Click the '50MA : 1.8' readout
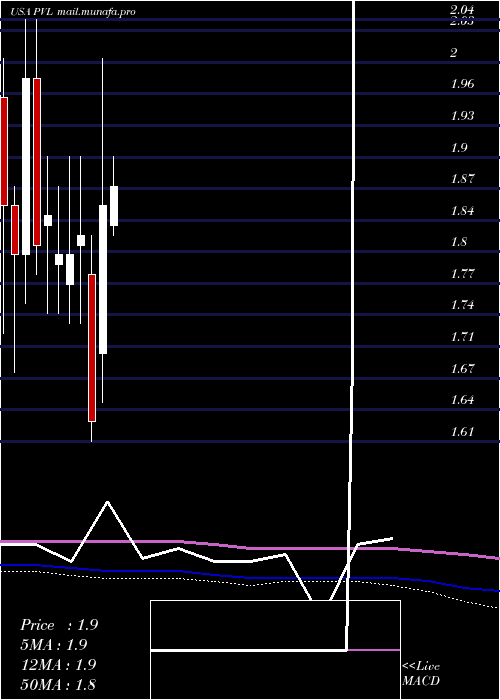This screenshot has height=700, width=500. pos(58,684)
